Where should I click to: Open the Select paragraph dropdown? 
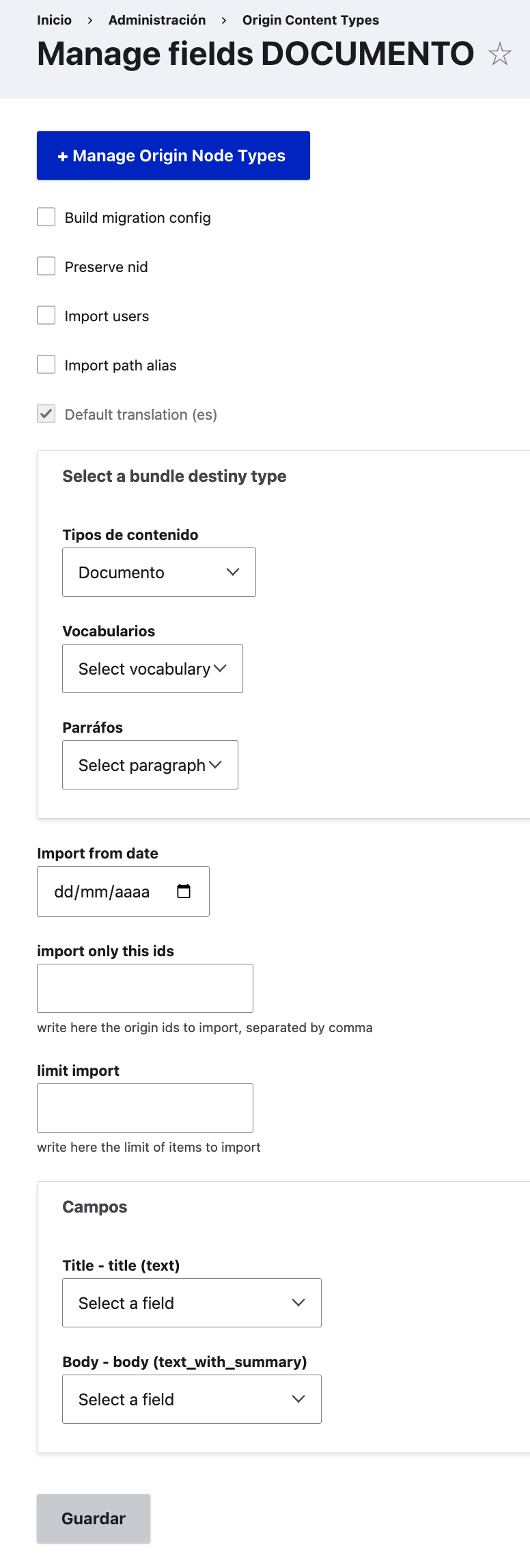click(150, 765)
